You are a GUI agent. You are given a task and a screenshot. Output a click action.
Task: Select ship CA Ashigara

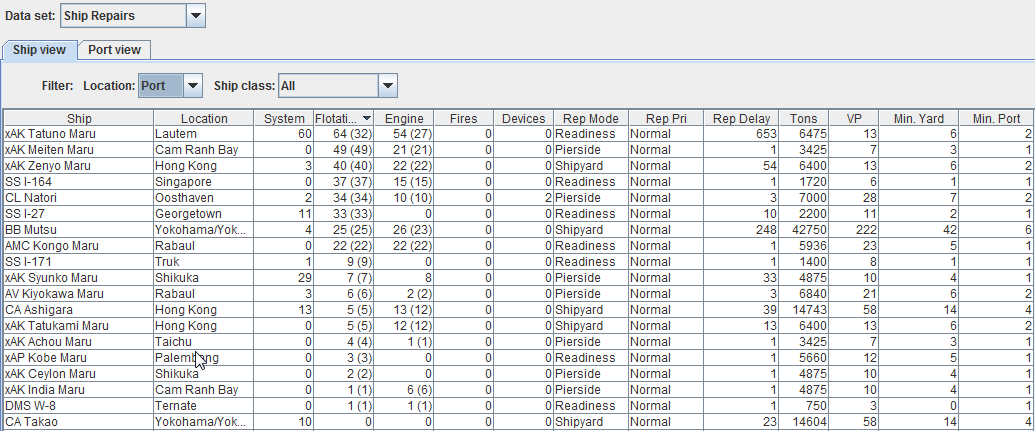38,310
